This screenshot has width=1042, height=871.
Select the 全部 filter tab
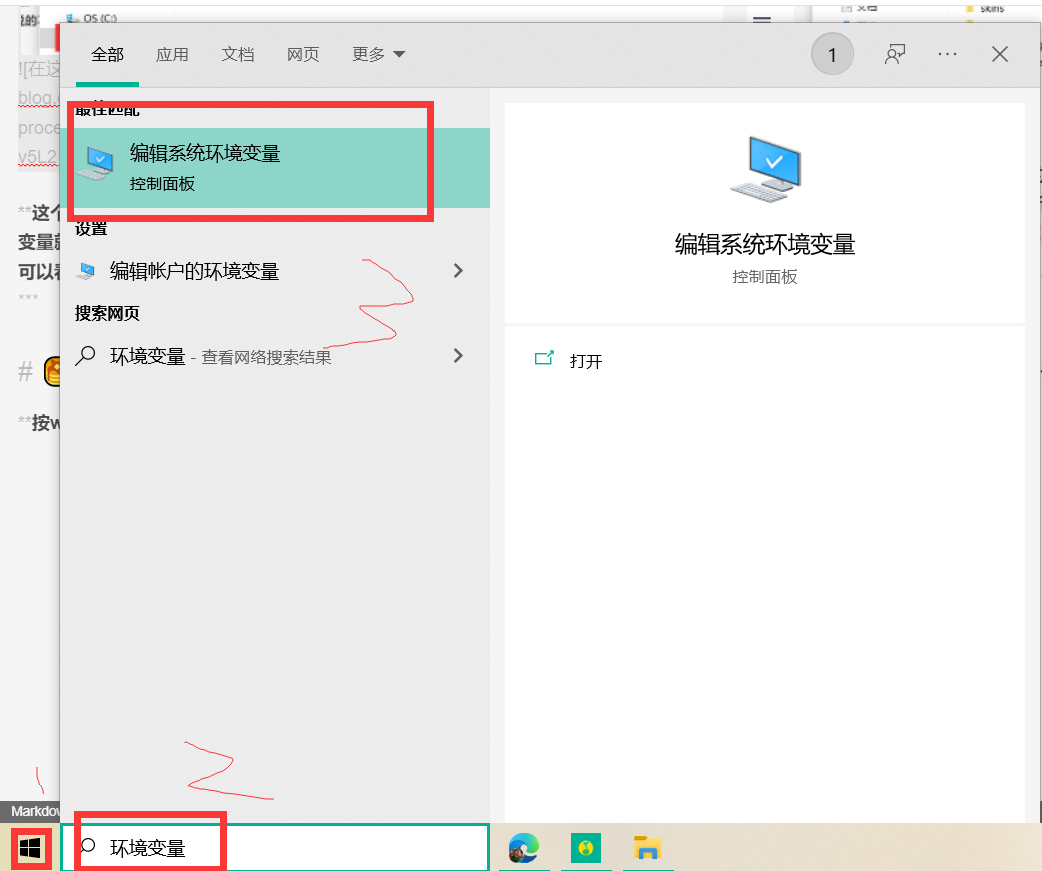(x=107, y=55)
